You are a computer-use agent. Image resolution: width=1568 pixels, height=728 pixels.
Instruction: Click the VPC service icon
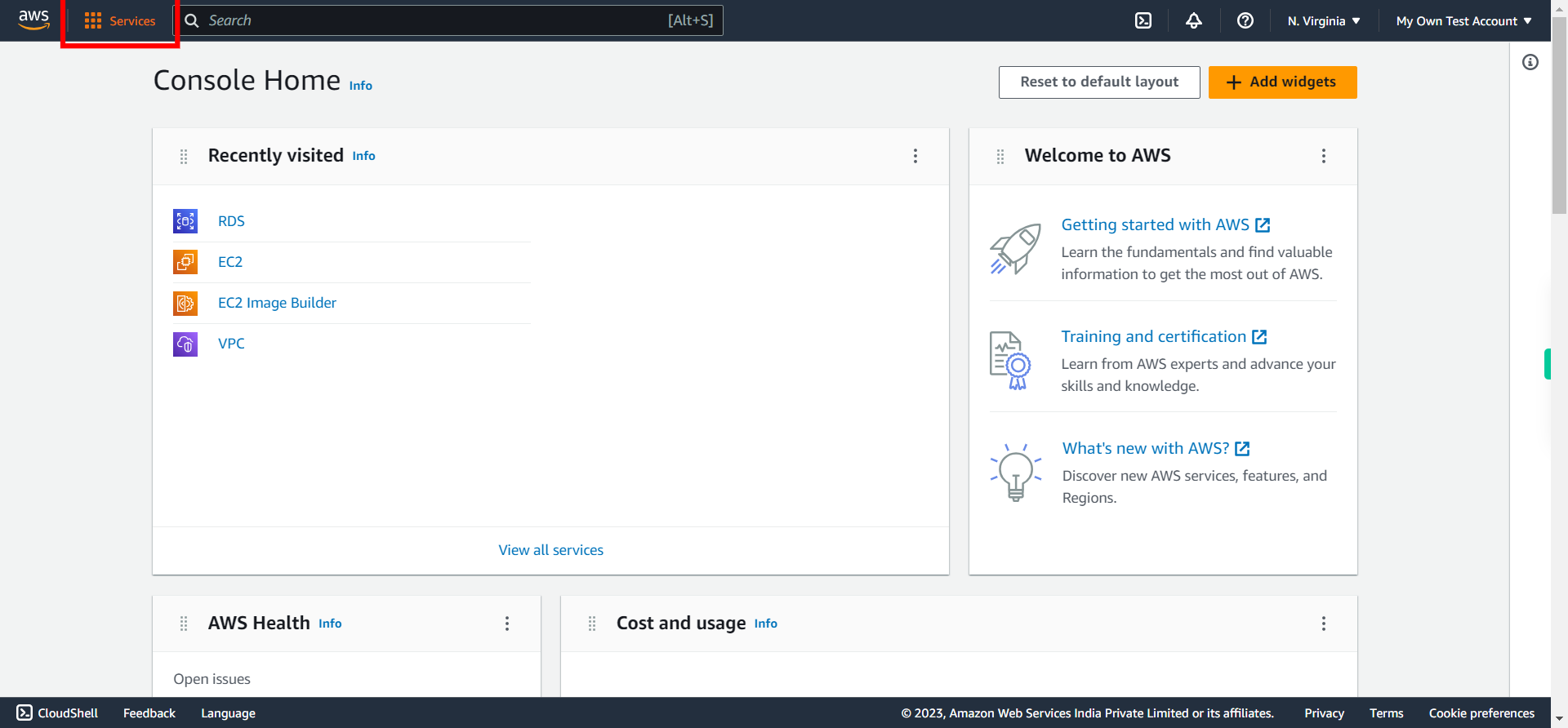(x=185, y=344)
